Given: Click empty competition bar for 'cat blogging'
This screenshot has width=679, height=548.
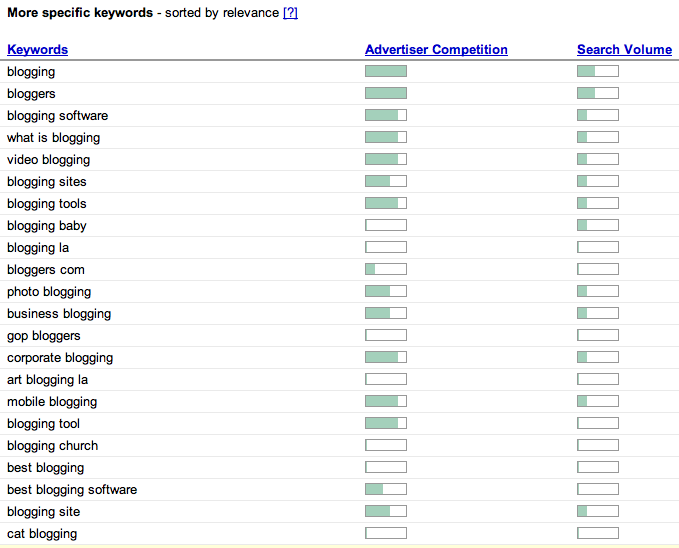Looking at the screenshot, I should [x=386, y=533].
